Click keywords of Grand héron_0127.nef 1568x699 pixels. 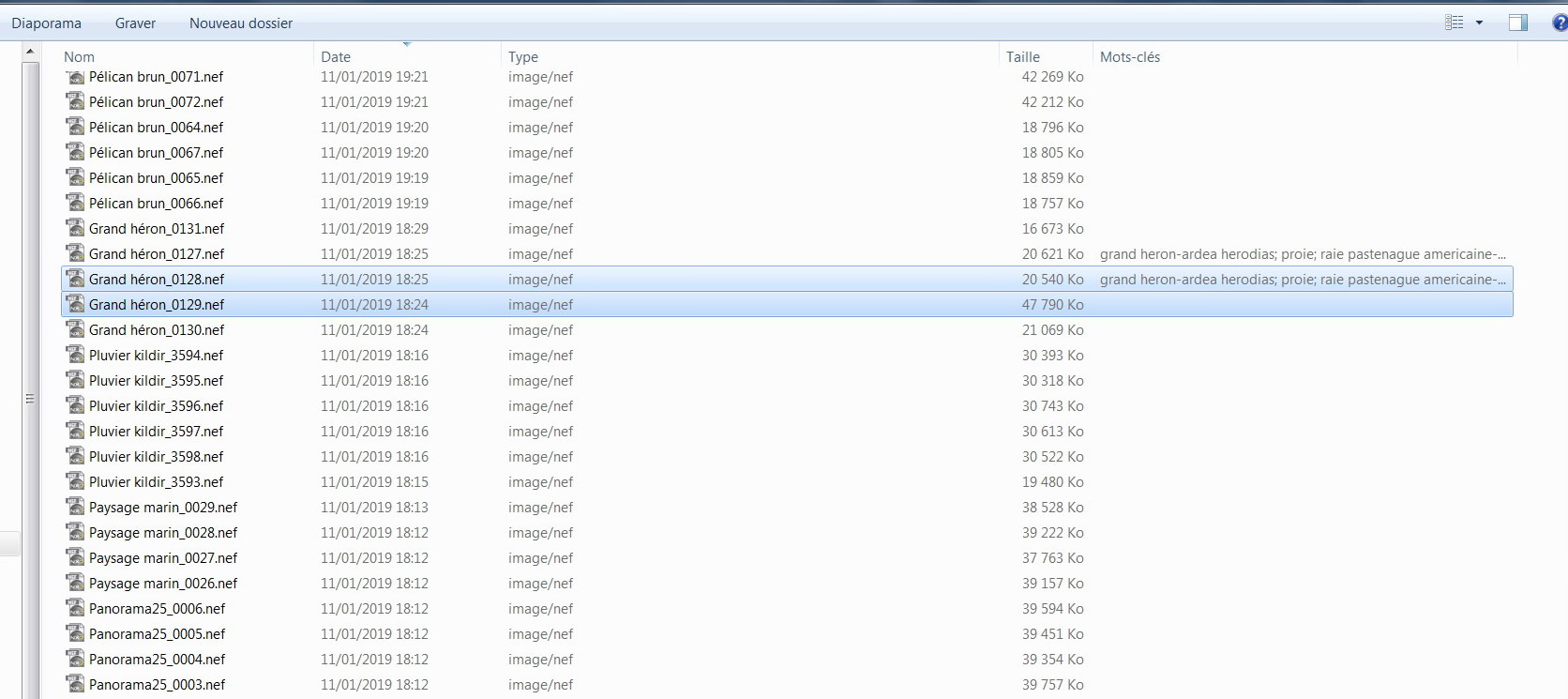[1303, 253]
